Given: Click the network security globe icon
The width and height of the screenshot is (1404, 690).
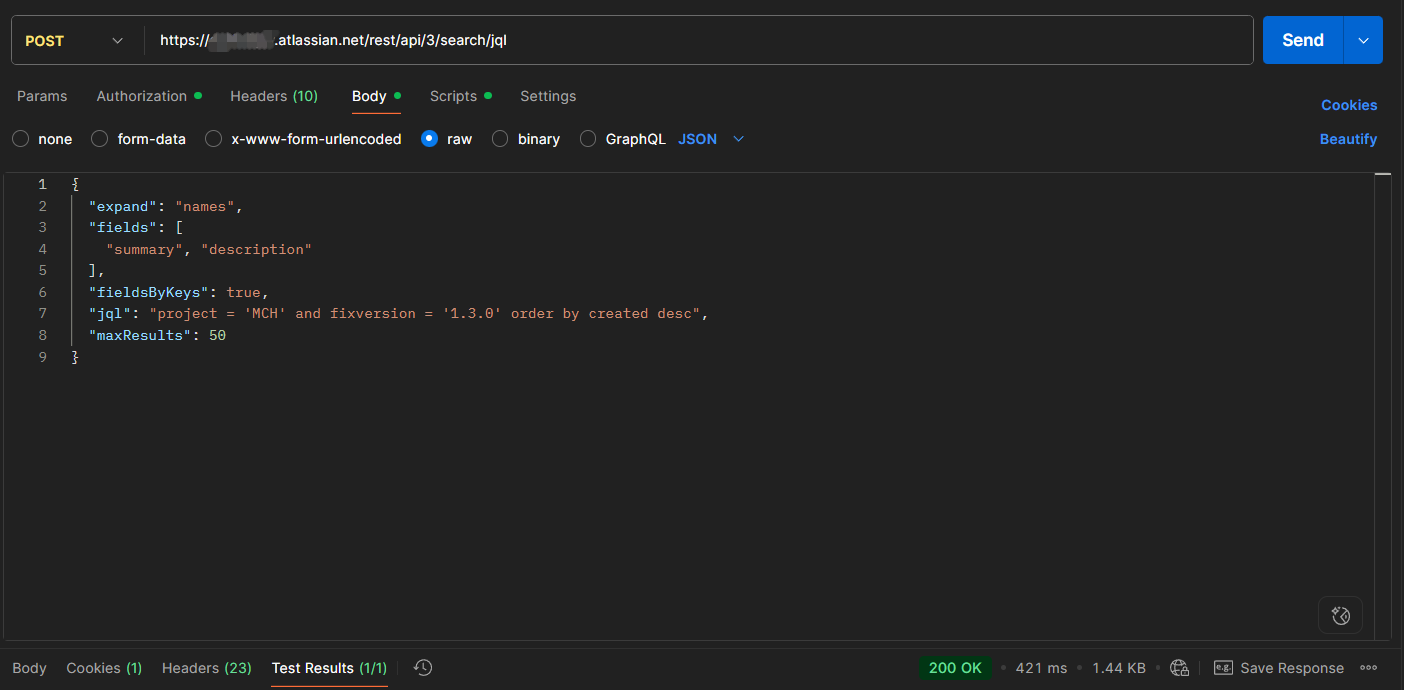Looking at the screenshot, I should tap(1179, 668).
